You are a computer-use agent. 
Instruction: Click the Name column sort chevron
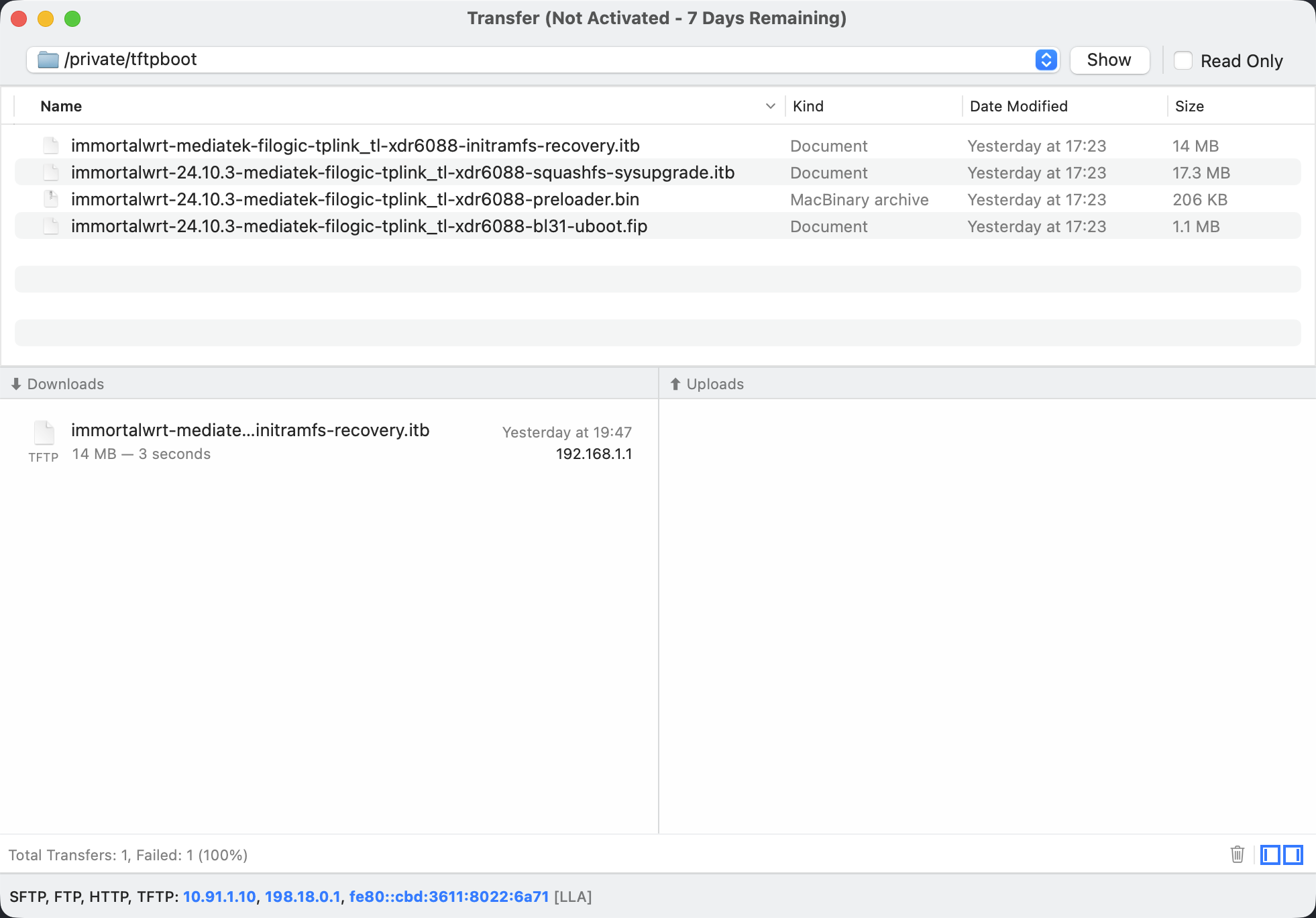pyautogui.click(x=770, y=106)
